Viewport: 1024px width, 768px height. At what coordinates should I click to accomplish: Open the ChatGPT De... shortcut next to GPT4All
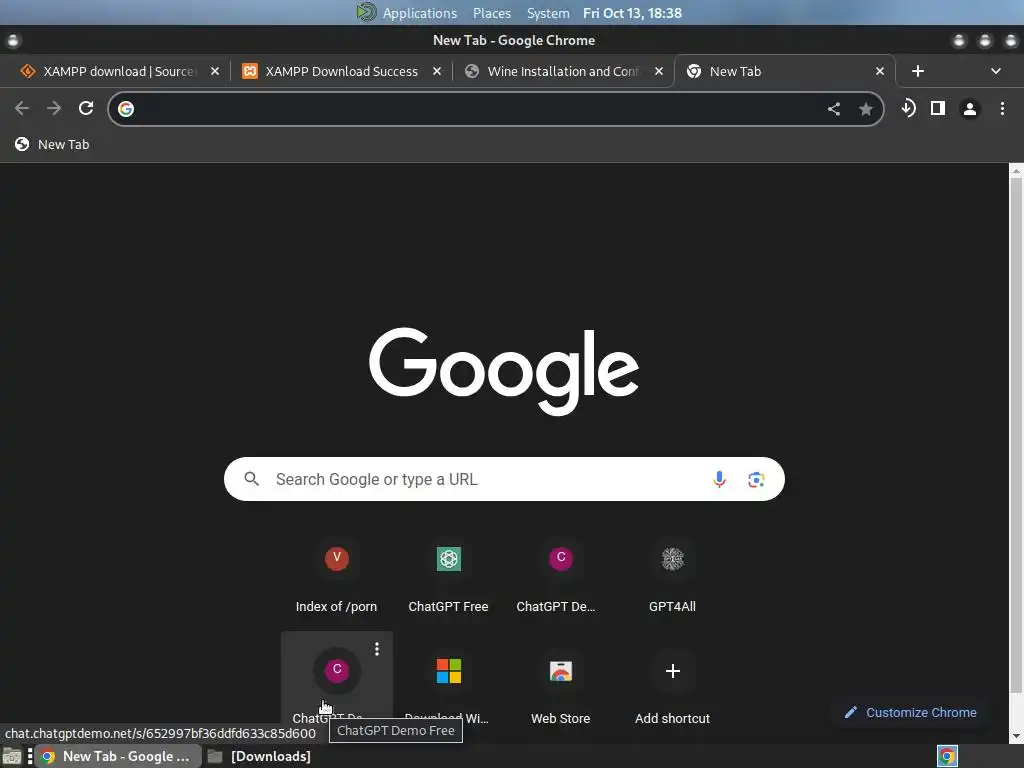click(x=560, y=576)
